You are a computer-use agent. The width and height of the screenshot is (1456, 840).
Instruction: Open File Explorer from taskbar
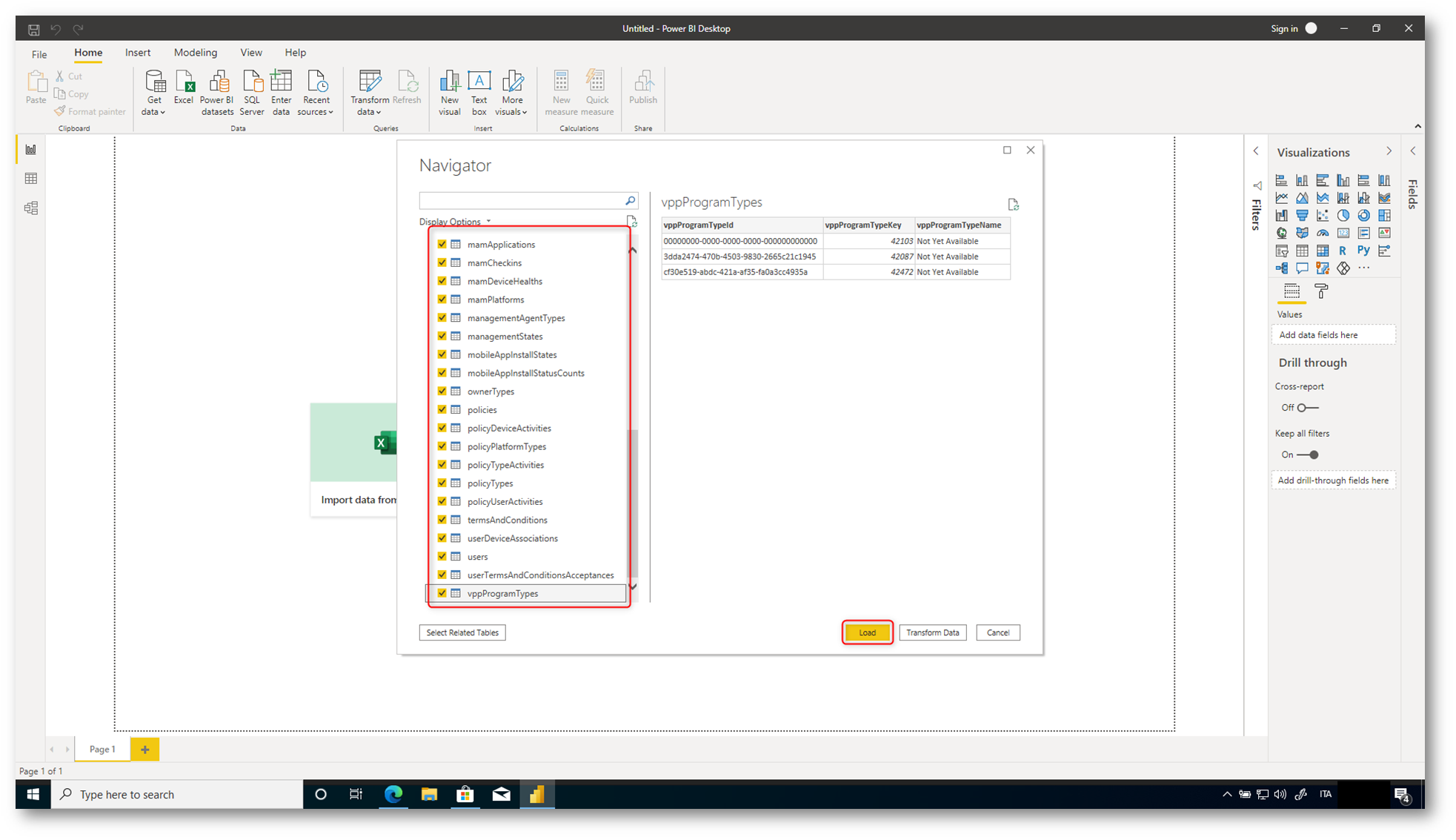pyautogui.click(x=429, y=794)
